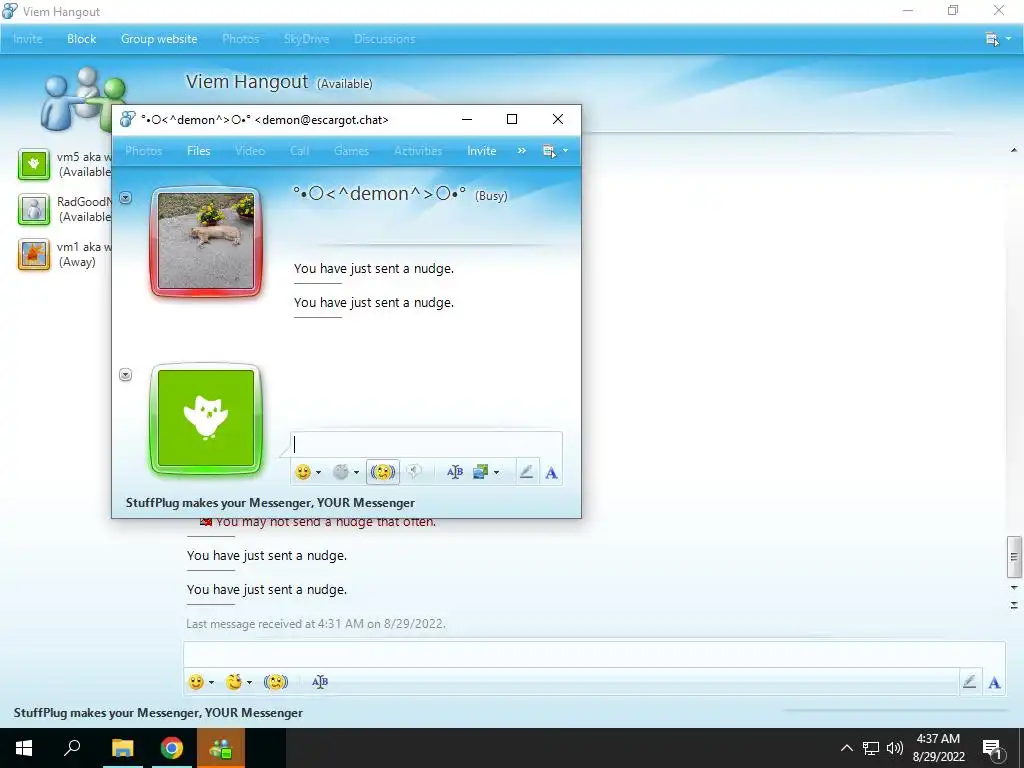Viewport: 1024px width, 768px height.
Task: Click demon's cat display picture
Action: (x=206, y=242)
